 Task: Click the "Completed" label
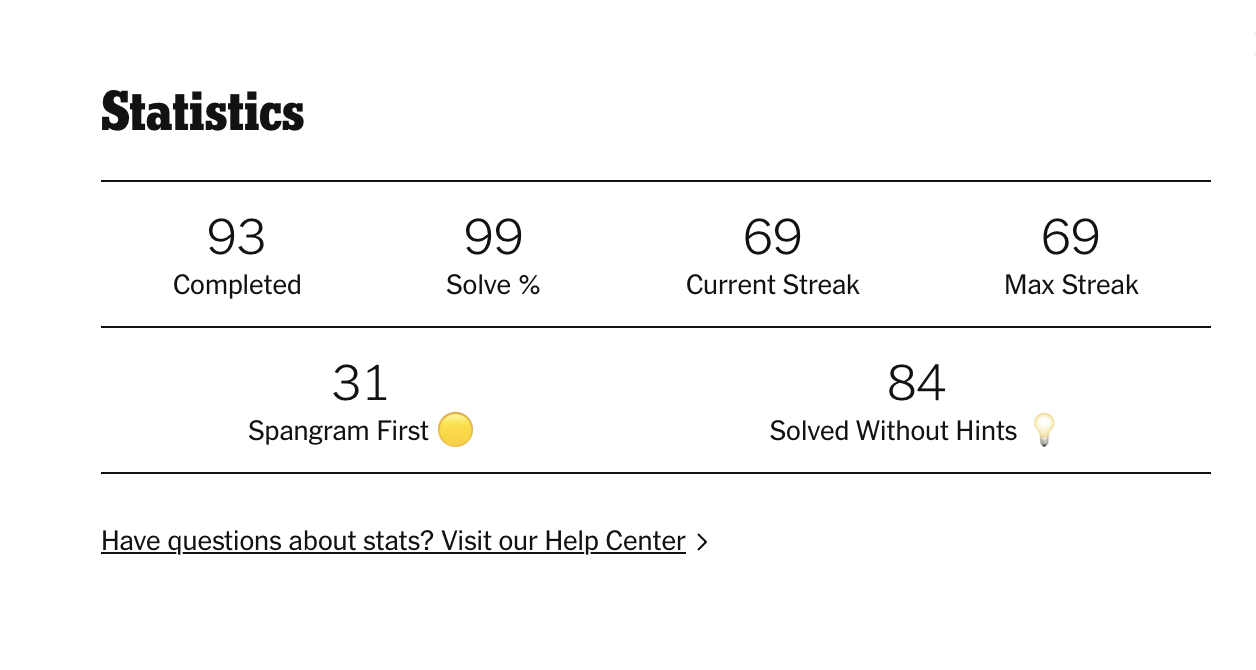pos(237,285)
